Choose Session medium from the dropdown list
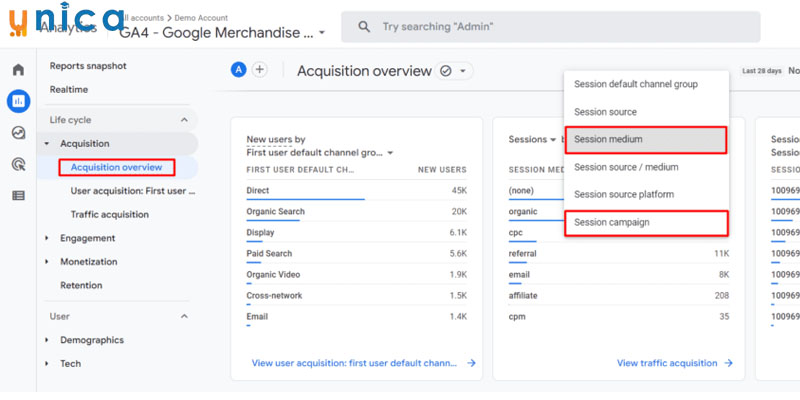 coord(645,140)
